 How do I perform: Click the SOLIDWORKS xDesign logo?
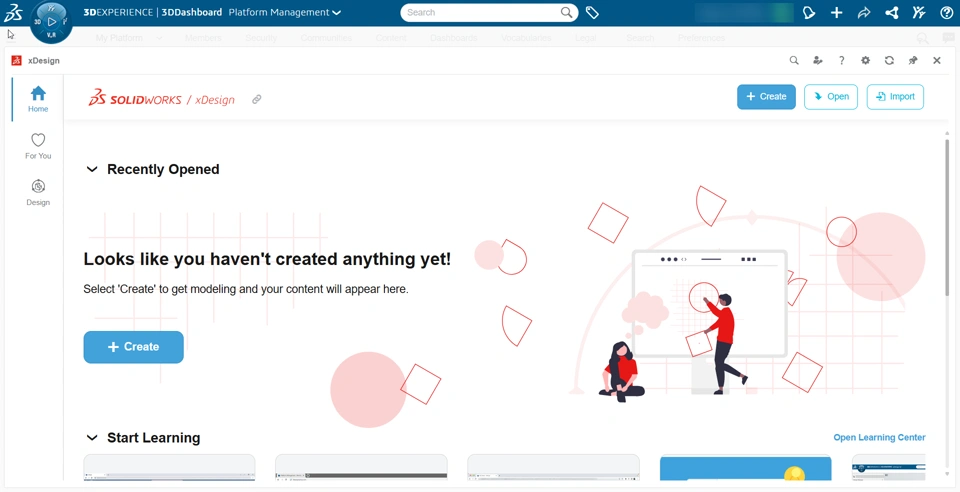click(x=162, y=98)
